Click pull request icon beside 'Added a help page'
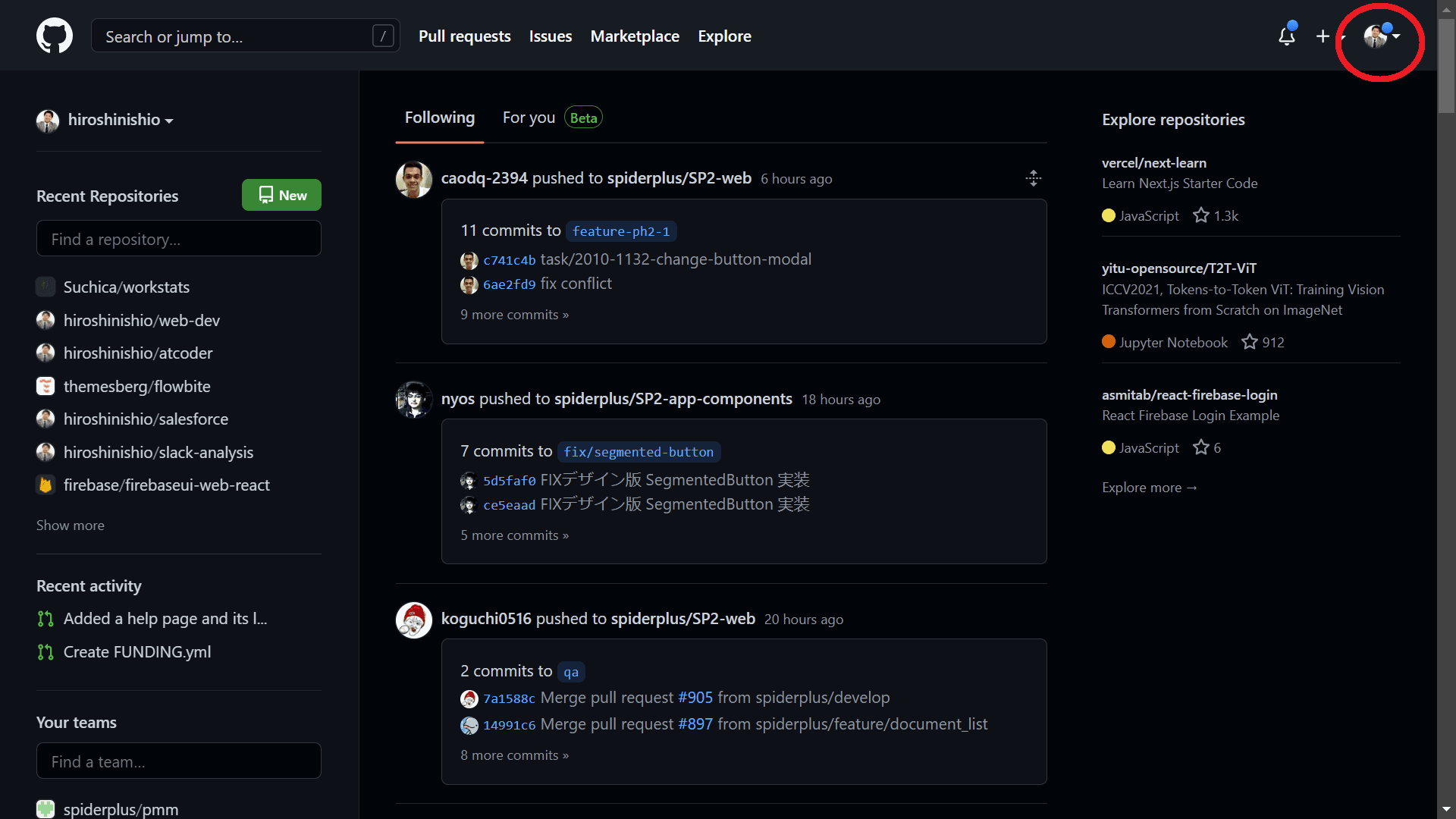The image size is (1456, 819). (45, 619)
